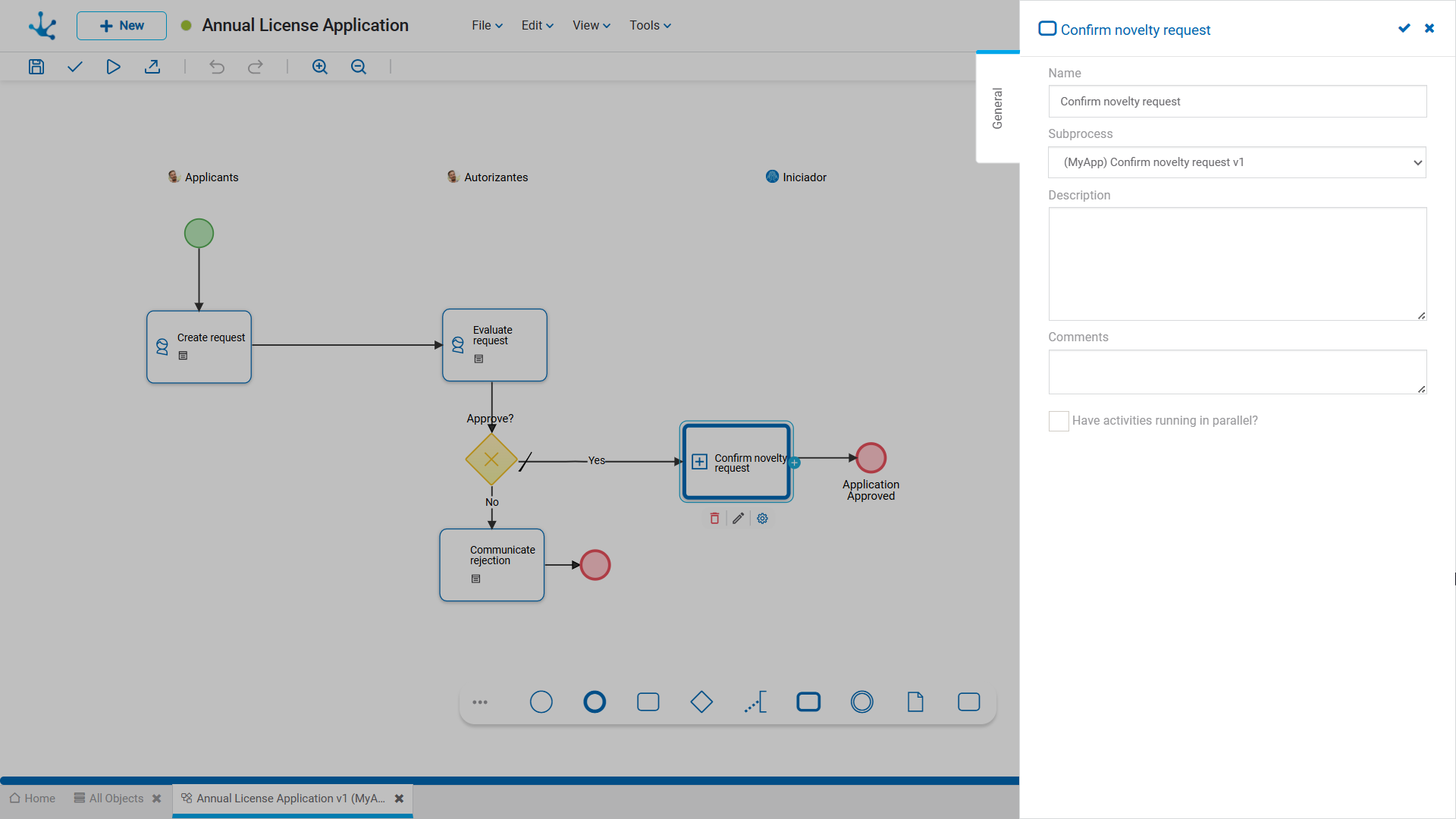The width and height of the screenshot is (1456, 819).
Task: Select the gateway diamond shape in palette
Action: (x=701, y=702)
